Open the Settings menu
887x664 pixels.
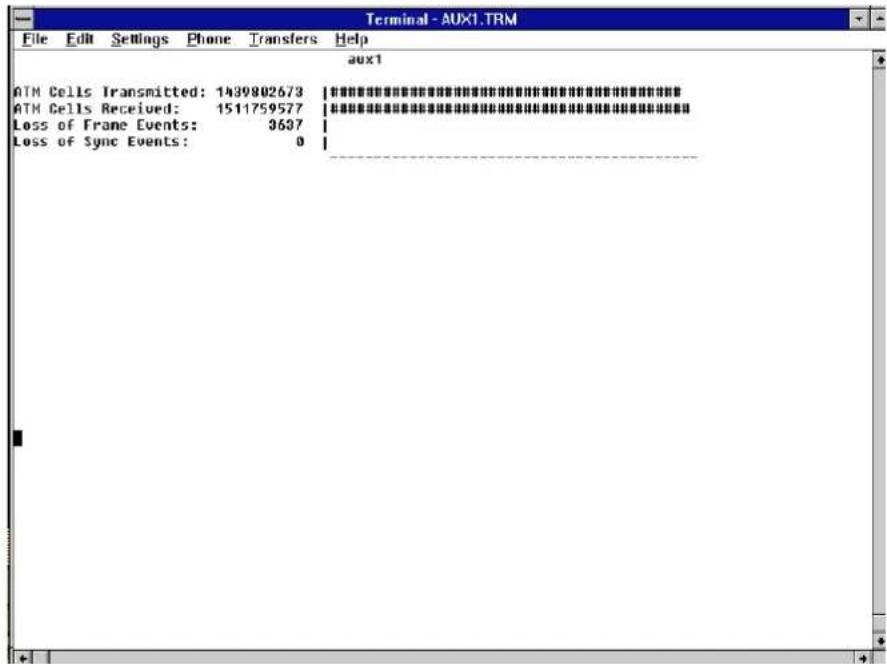coord(140,39)
